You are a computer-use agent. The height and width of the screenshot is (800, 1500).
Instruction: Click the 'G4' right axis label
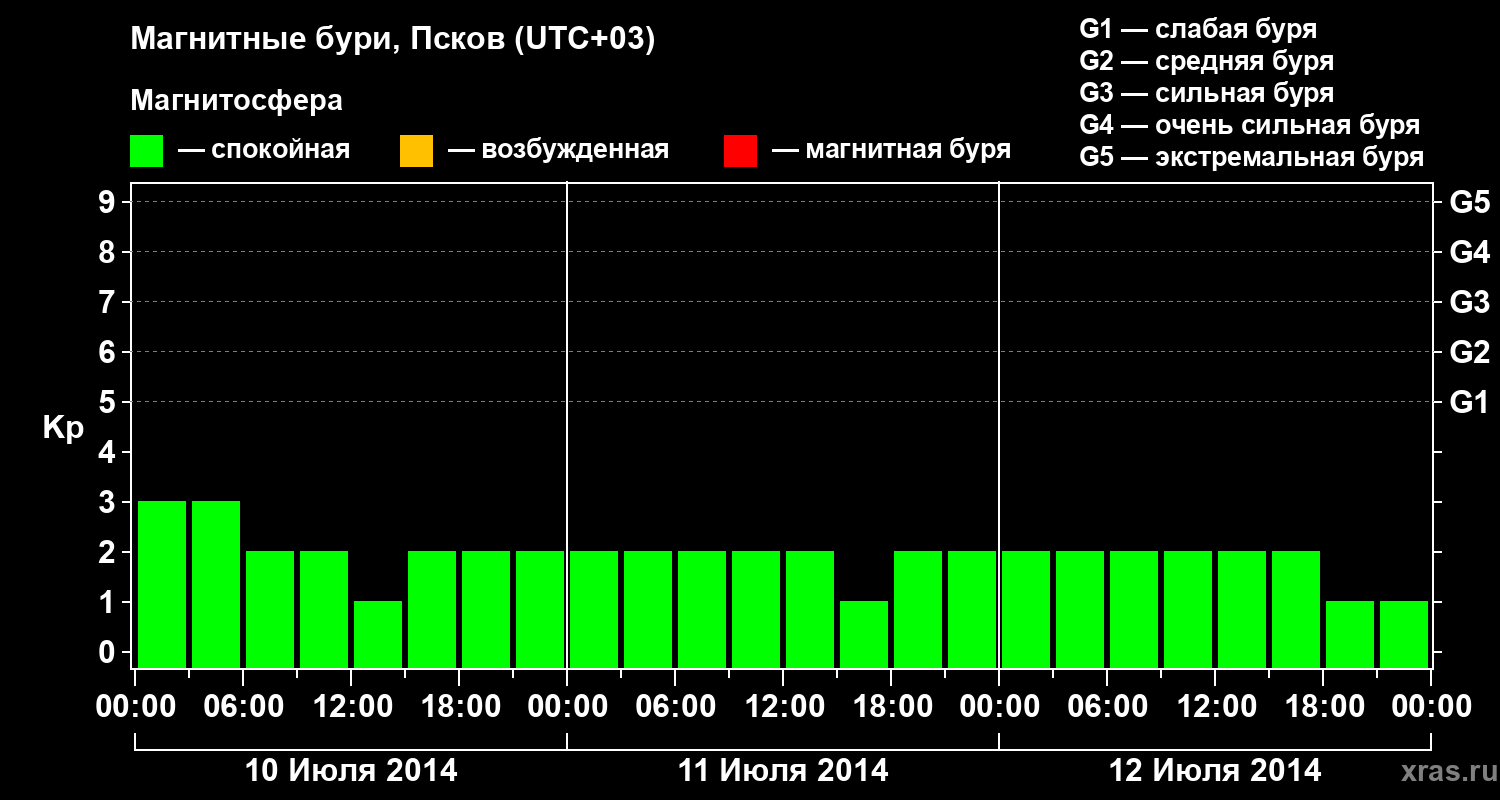[x=1469, y=252]
